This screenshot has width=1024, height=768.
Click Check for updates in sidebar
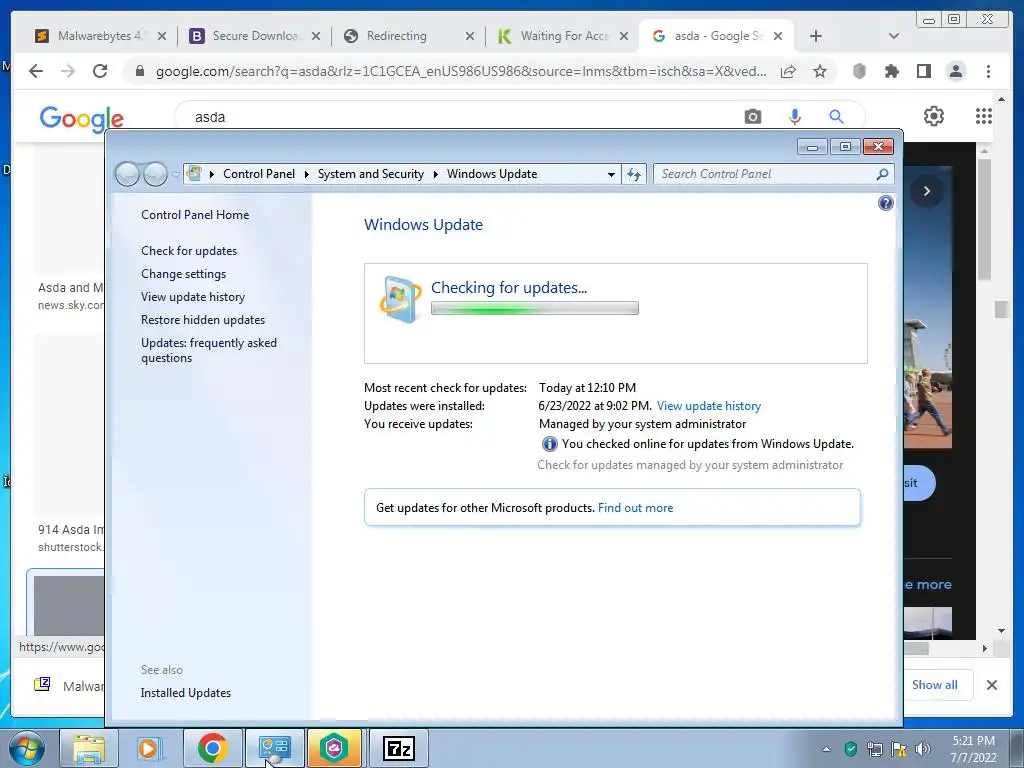(x=189, y=251)
